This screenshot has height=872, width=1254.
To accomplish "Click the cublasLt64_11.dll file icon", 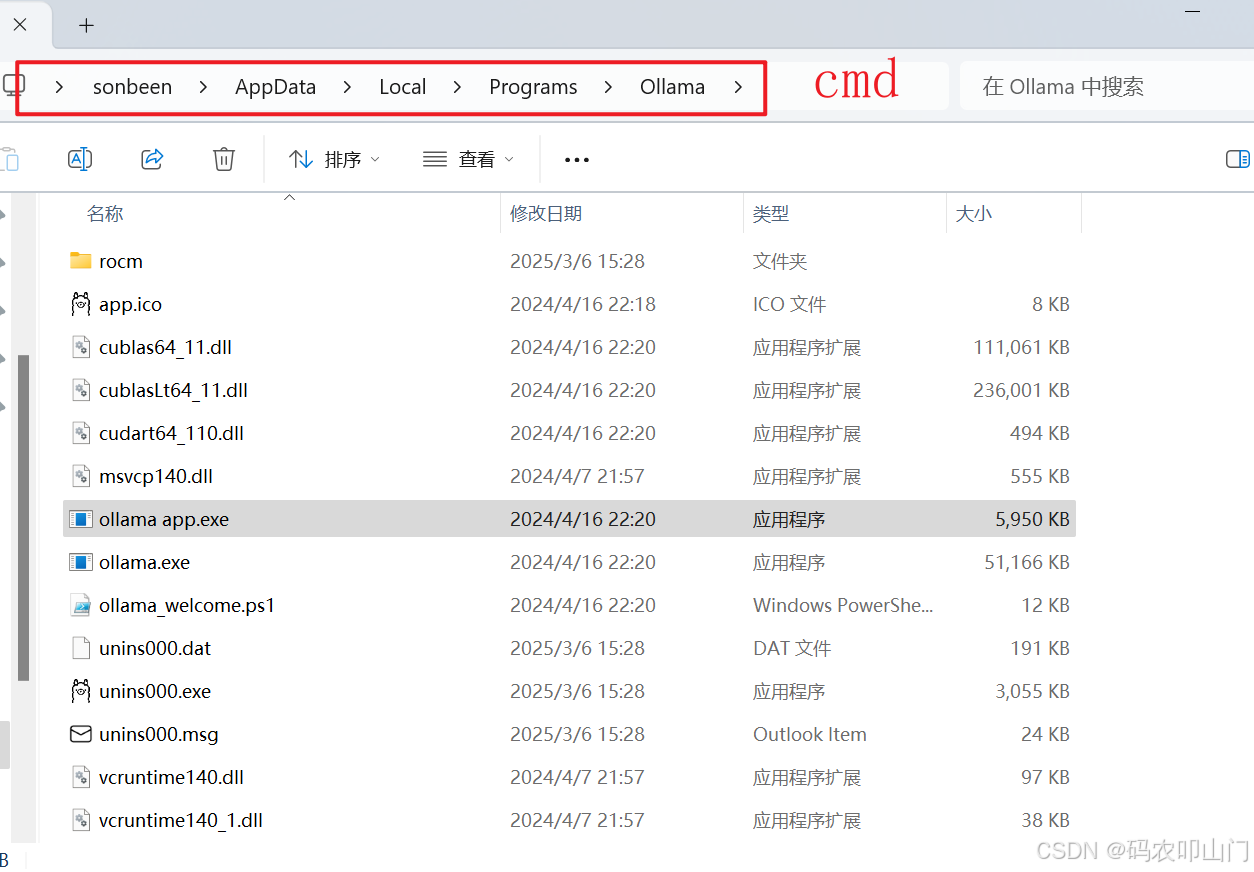I will 81,390.
